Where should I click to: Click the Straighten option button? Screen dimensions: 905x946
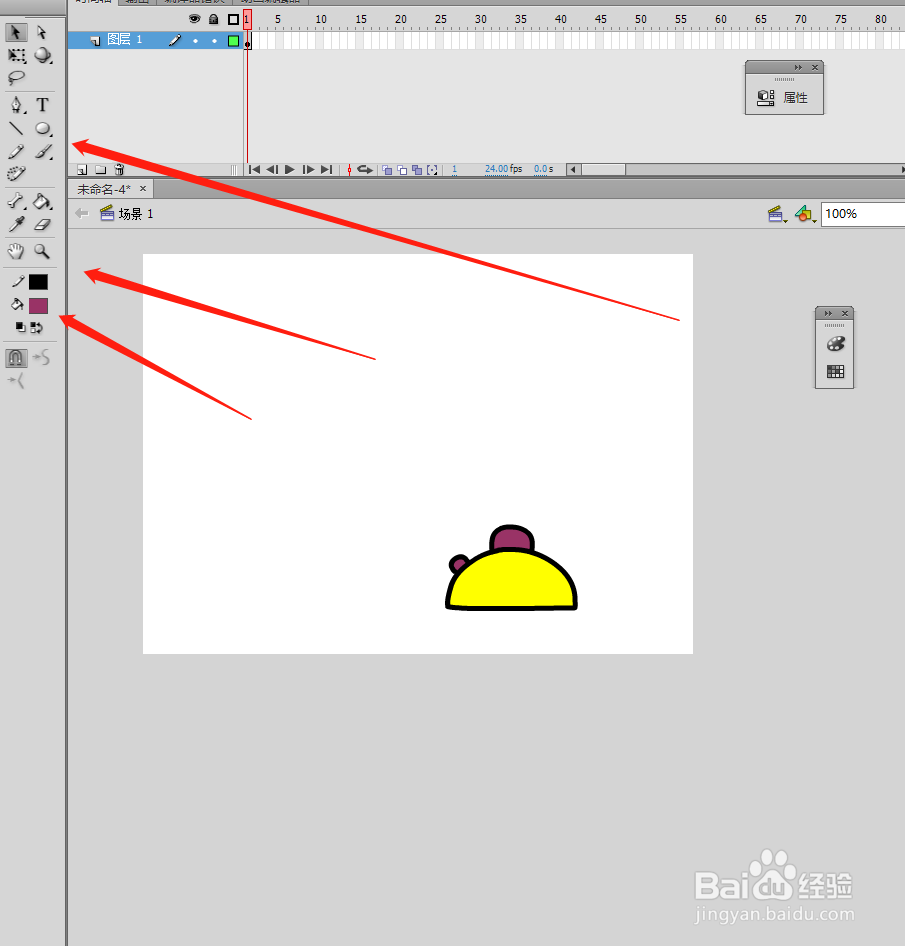16,381
